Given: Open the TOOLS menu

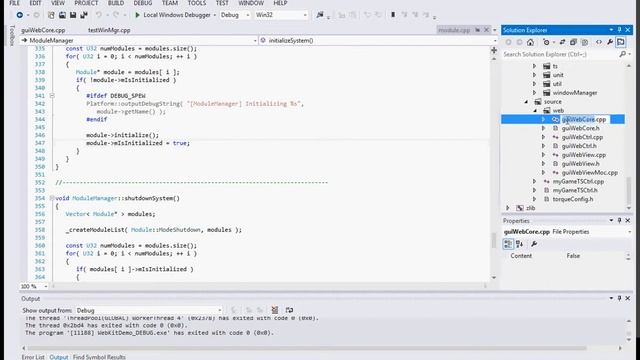Looking at the screenshot, I should coord(197,3).
